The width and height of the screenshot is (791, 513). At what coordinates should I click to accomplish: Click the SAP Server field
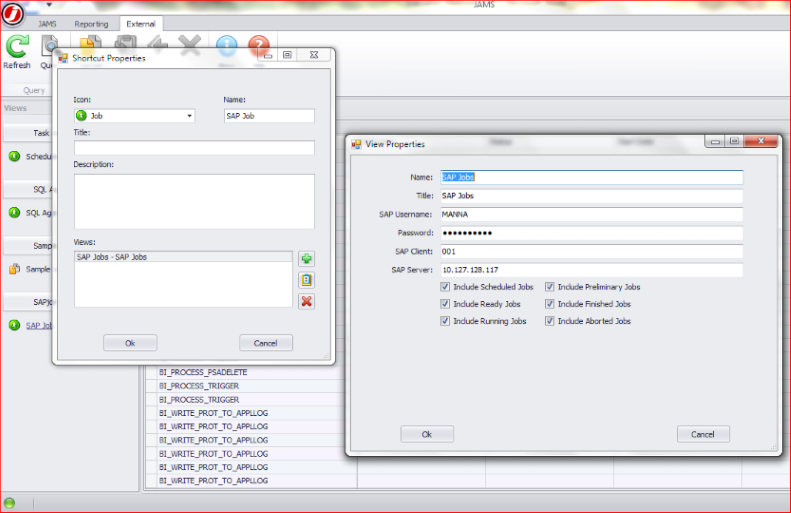(x=591, y=270)
